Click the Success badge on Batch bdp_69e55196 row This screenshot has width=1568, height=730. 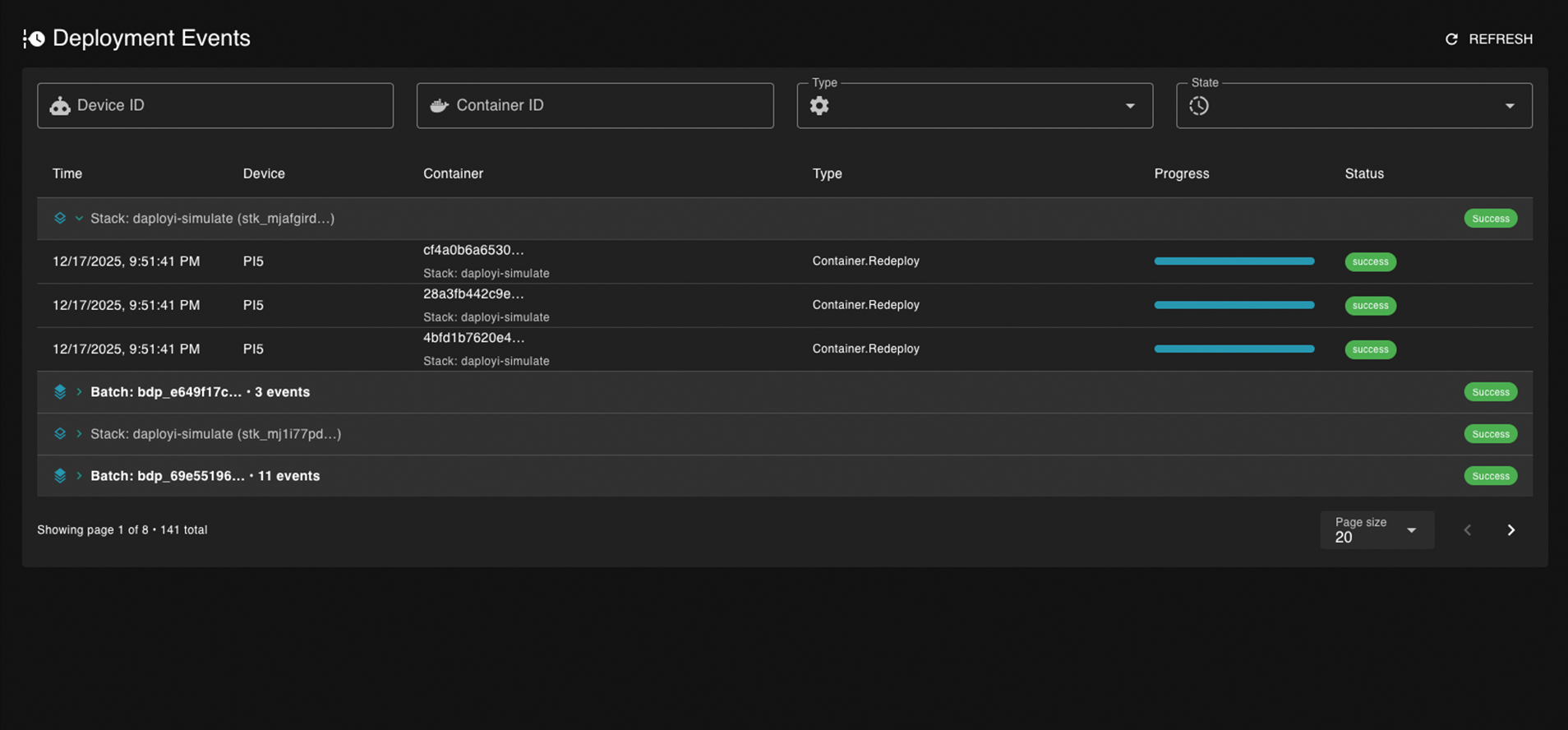[1491, 476]
